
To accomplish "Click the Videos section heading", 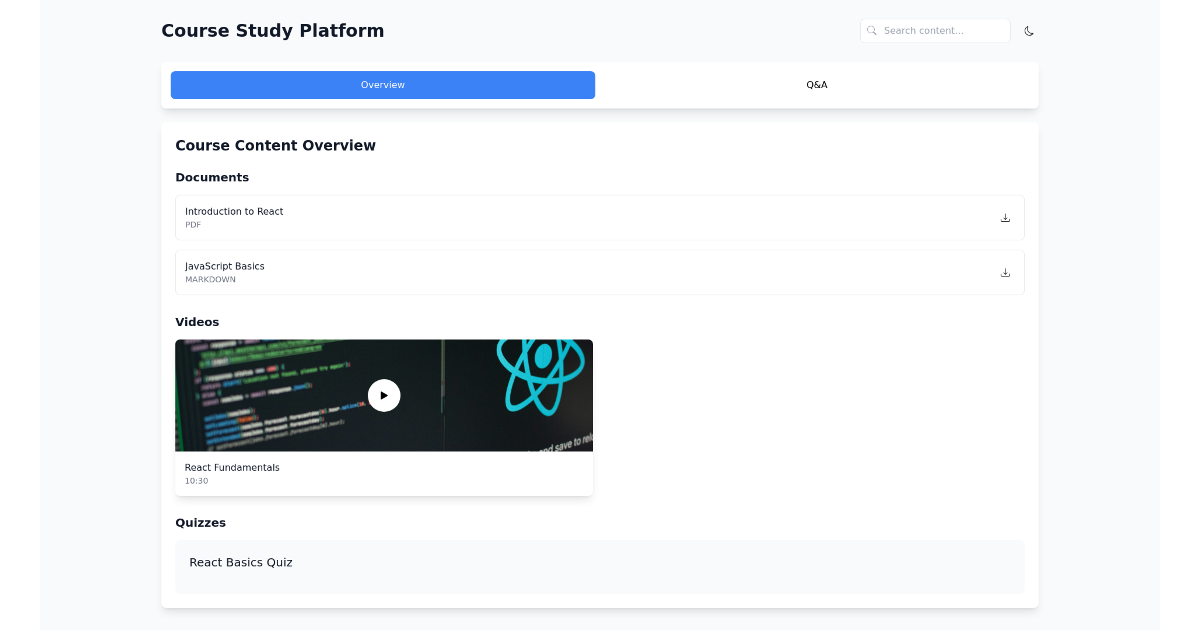I will 197,322.
